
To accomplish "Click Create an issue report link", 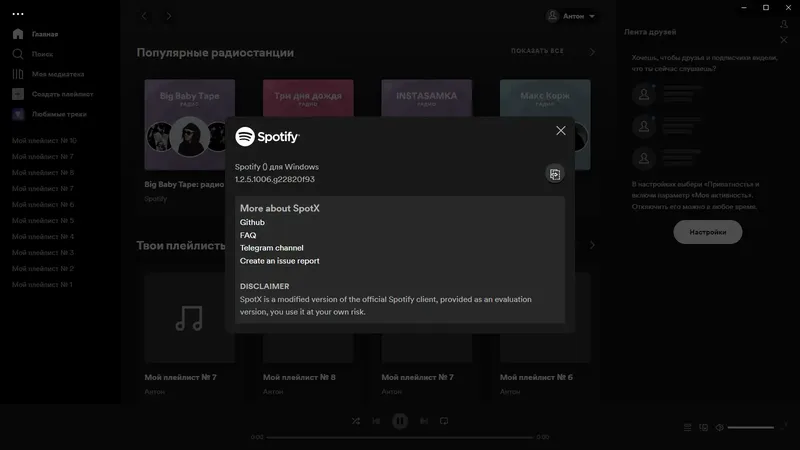I will 280,261.
